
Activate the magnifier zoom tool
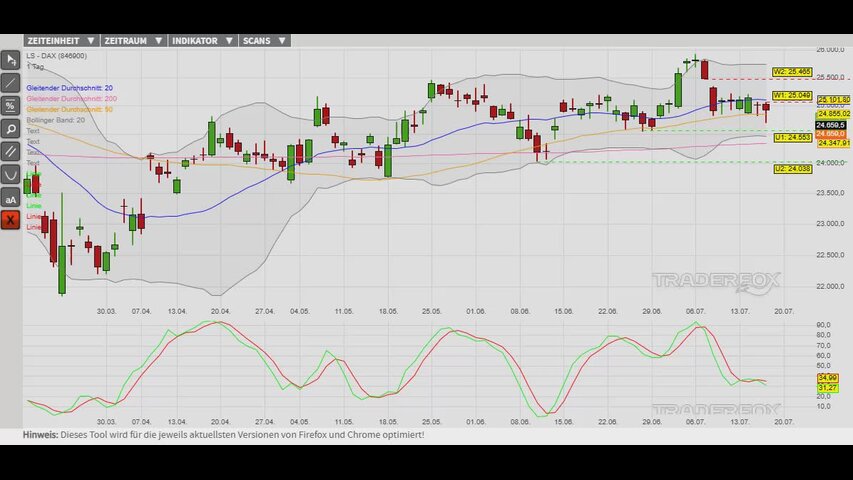coord(10,129)
